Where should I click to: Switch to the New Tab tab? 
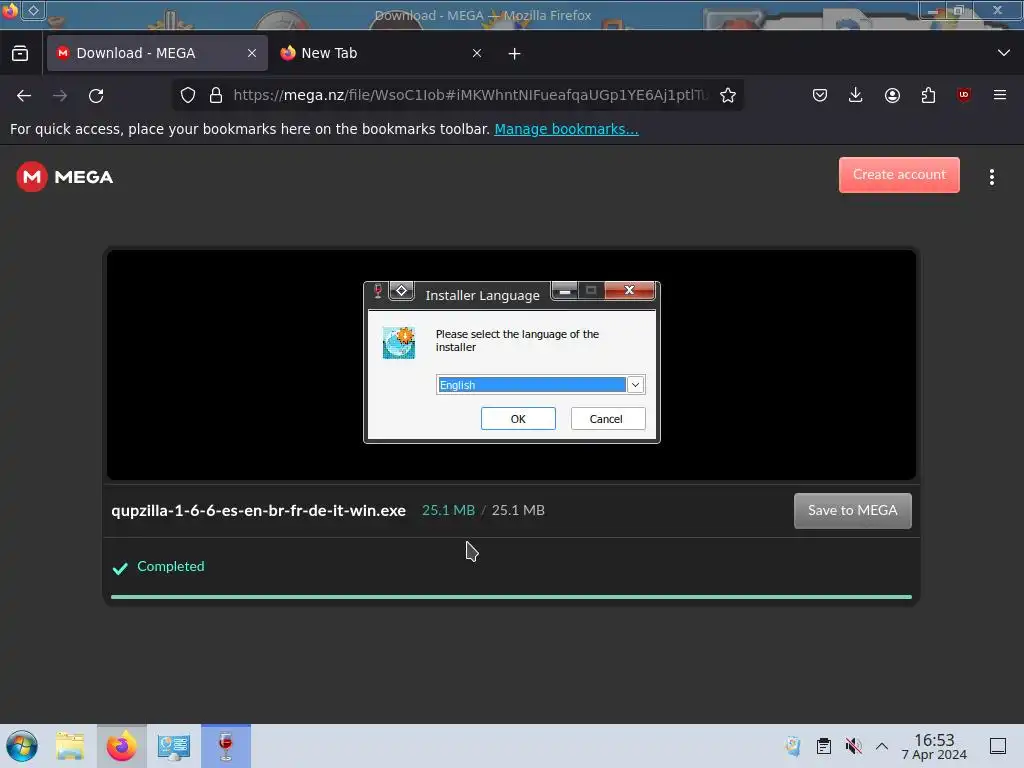382,53
